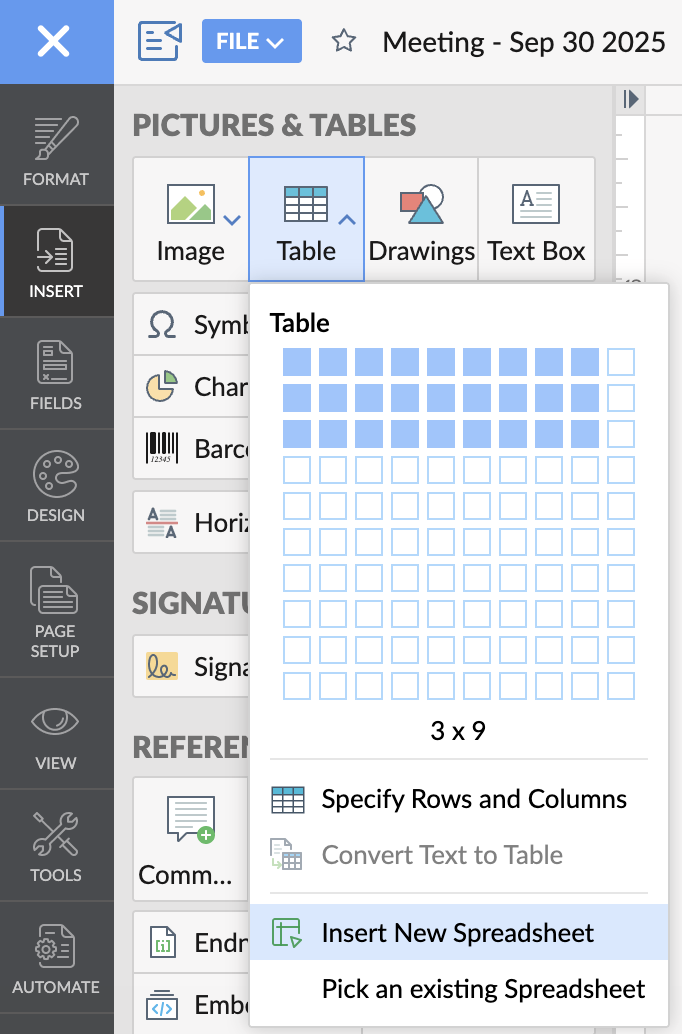Open the Drawings tool
This screenshot has width=682, height=1034.
(x=421, y=219)
